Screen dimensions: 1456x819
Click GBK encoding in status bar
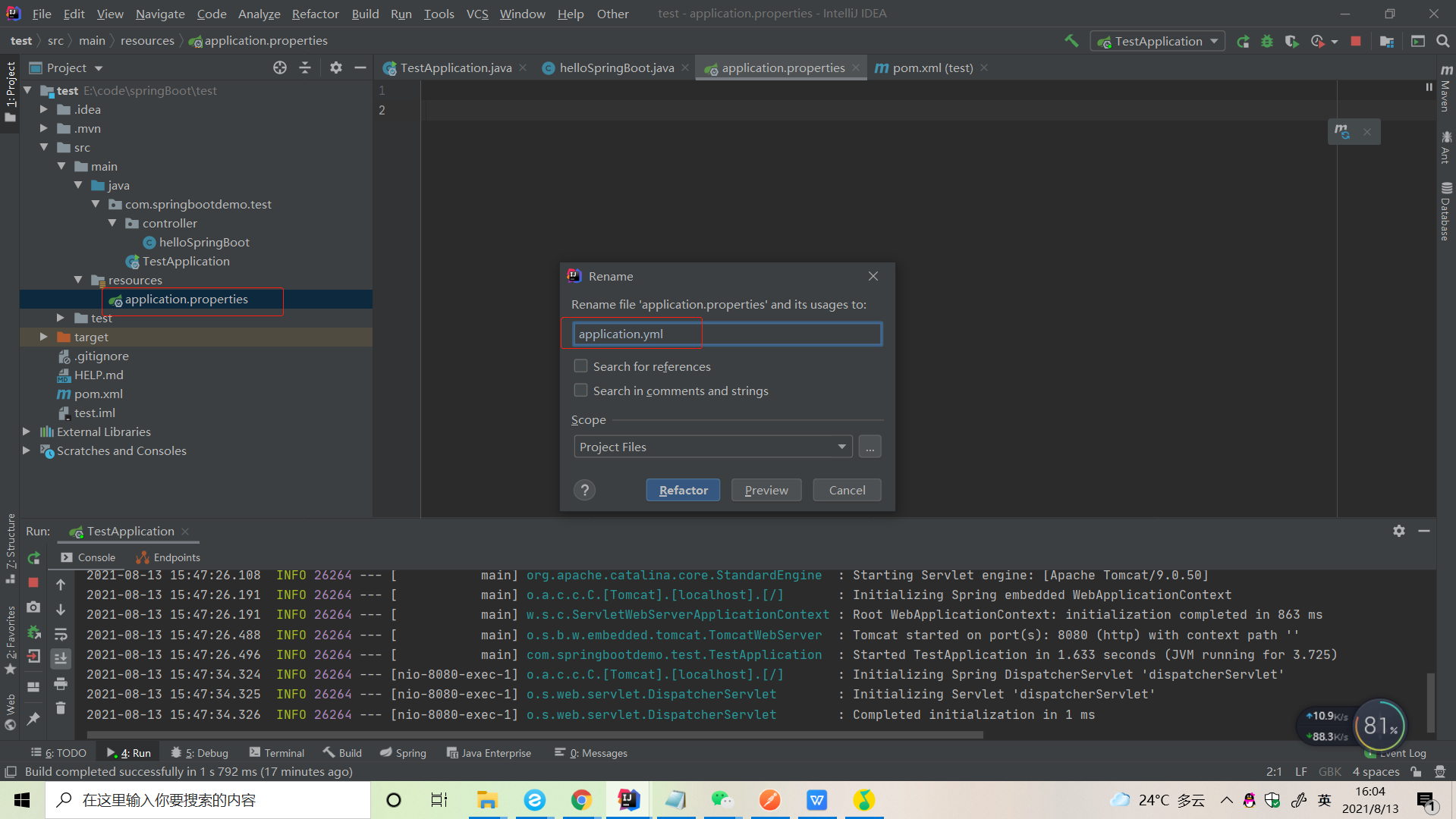coord(1329,772)
